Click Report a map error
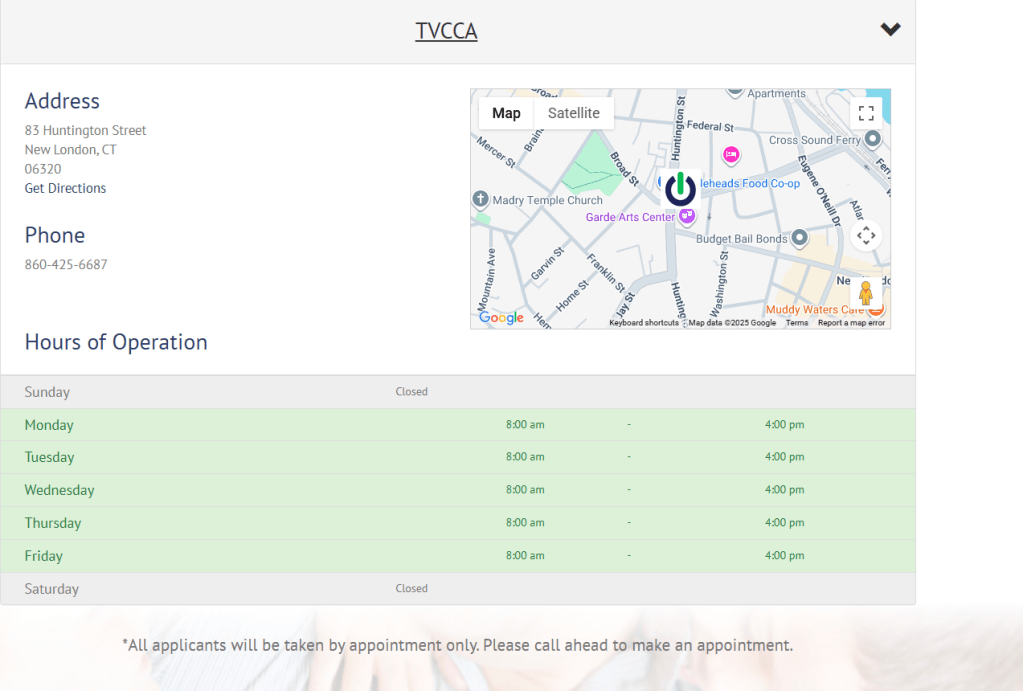This screenshot has width=1023, height=691. tap(851, 323)
